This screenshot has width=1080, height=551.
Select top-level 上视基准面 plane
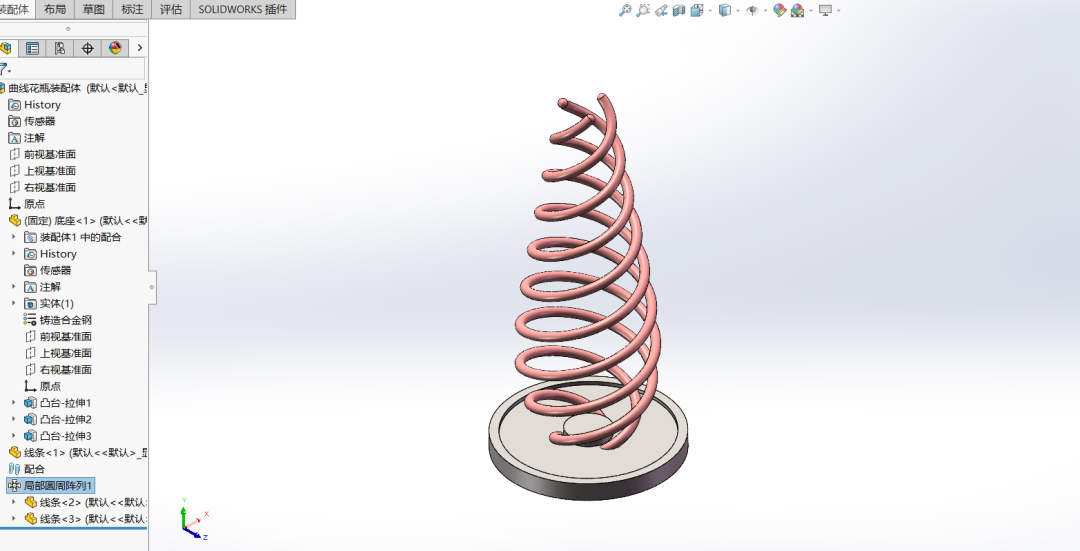42,171
